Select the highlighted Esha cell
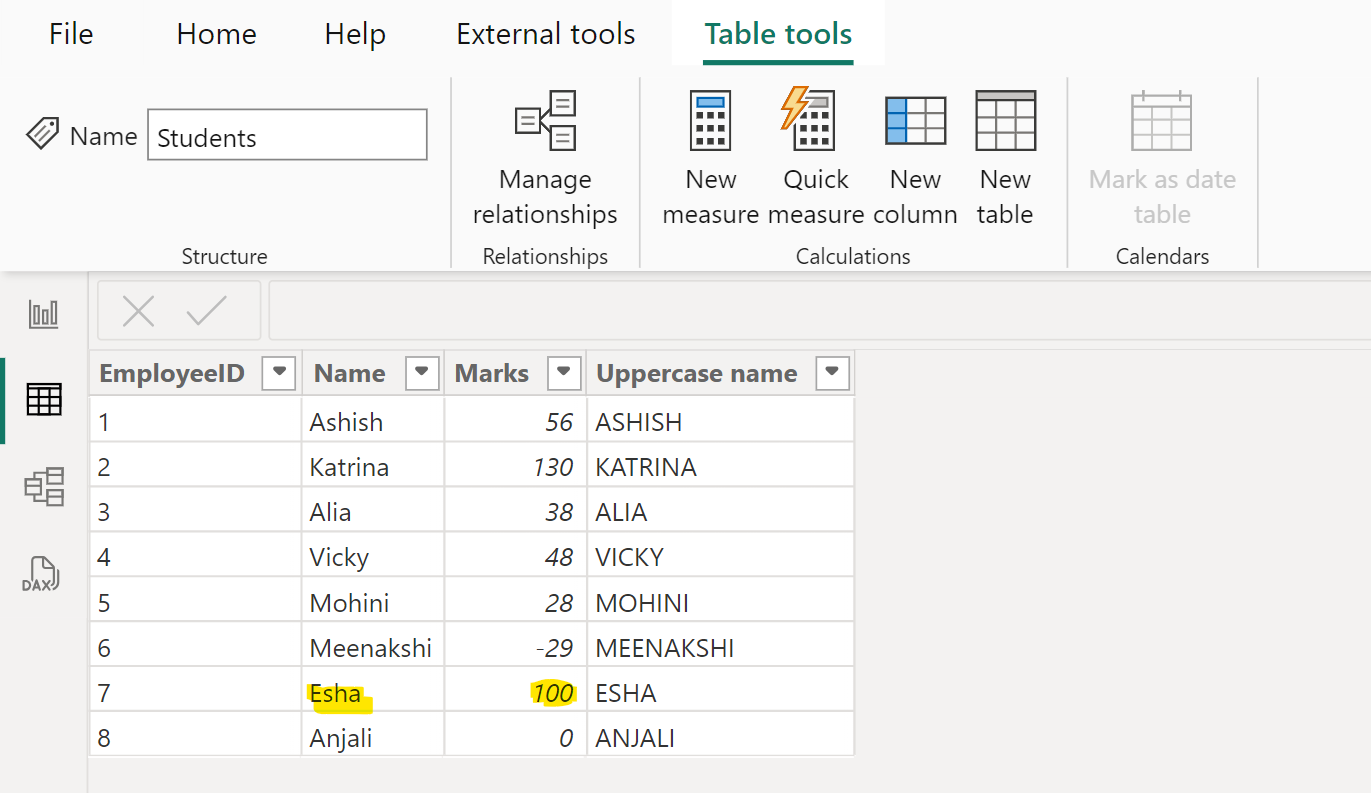1371x793 pixels. pos(337,691)
